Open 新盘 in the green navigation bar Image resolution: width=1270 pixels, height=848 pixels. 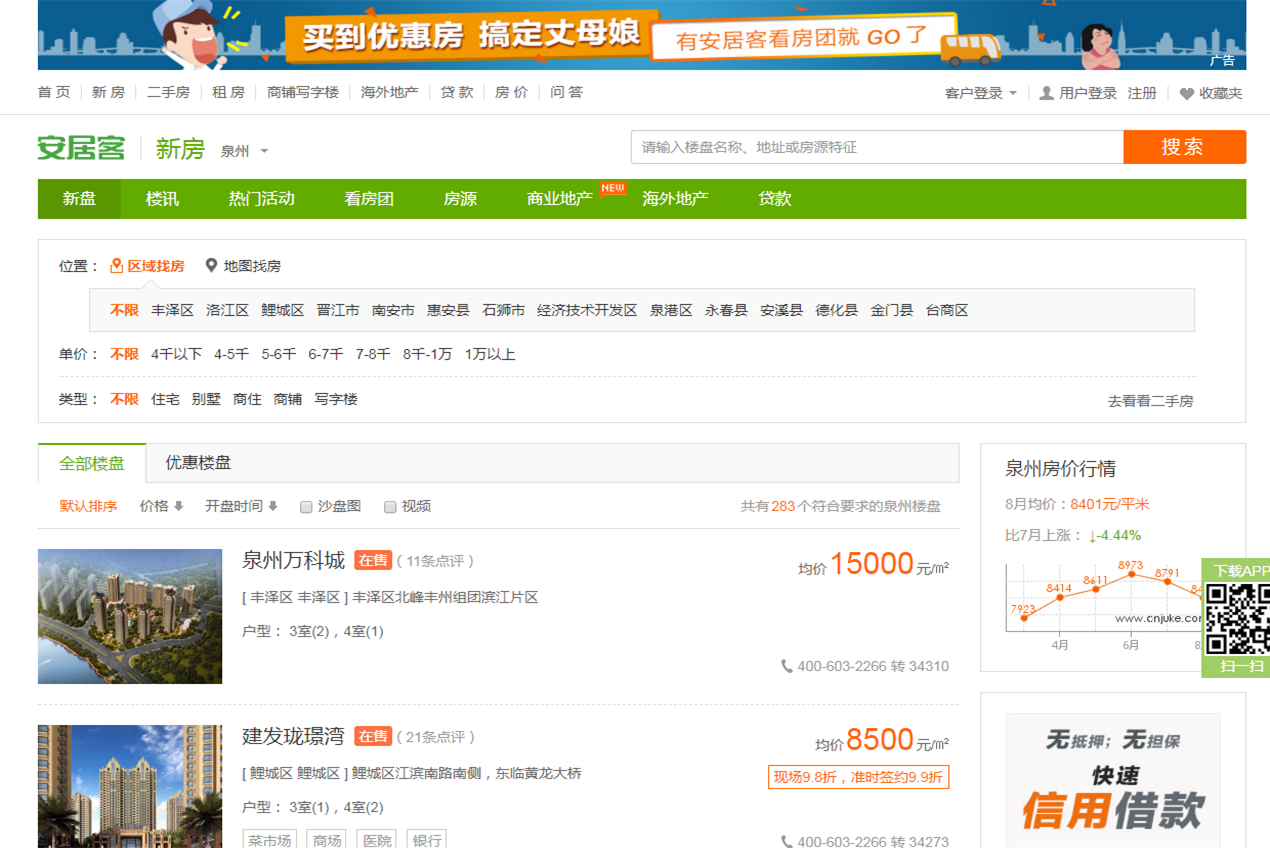[x=79, y=199]
